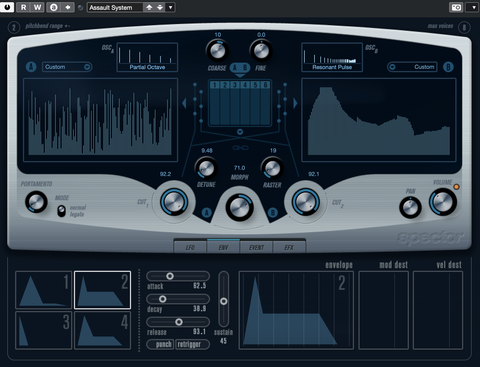Click the link chain icon above Morph

tap(240, 148)
